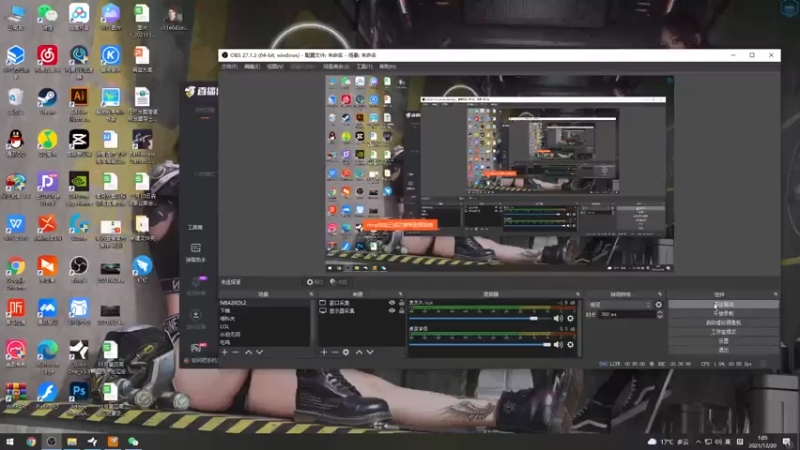Add a new scene with the plus icon
The width and height of the screenshot is (800, 450).
[224, 352]
